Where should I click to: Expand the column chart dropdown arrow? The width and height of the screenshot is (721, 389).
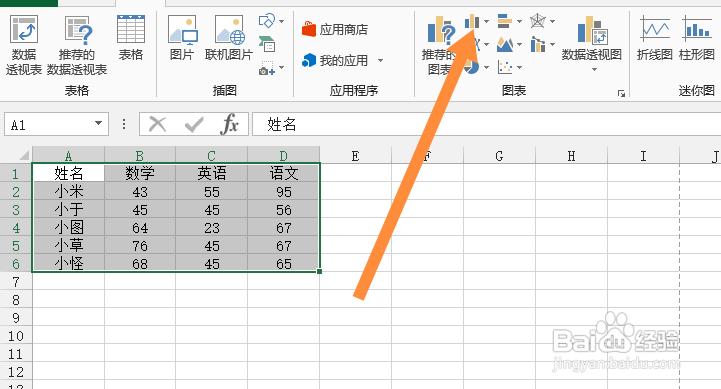coord(486,21)
